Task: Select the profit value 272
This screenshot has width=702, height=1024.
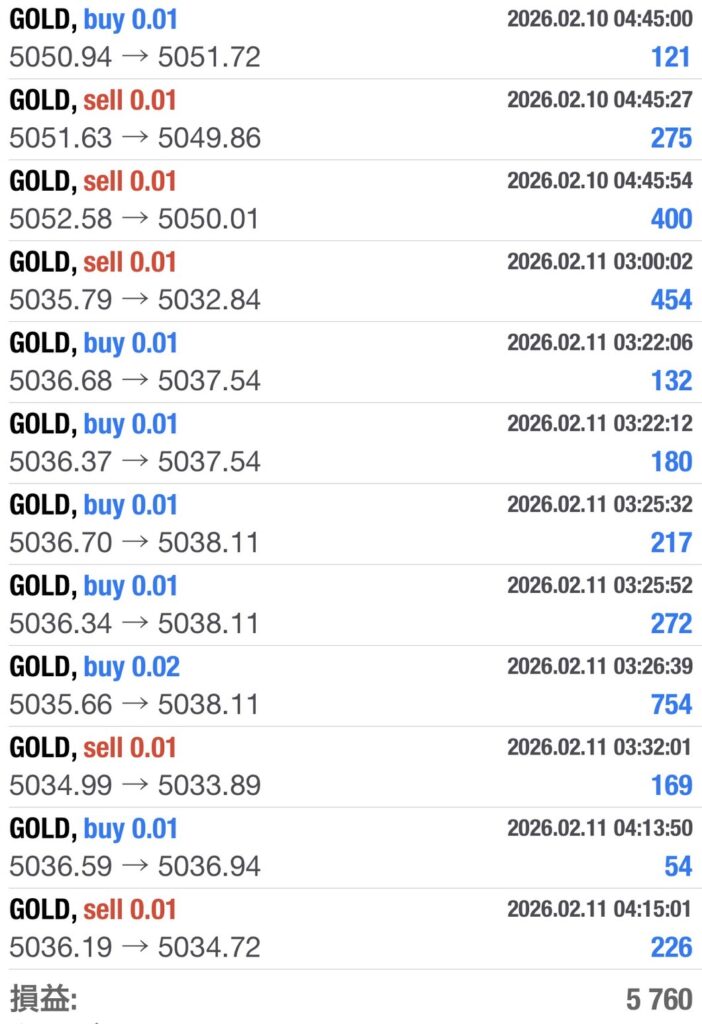Action: [x=671, y=624]
